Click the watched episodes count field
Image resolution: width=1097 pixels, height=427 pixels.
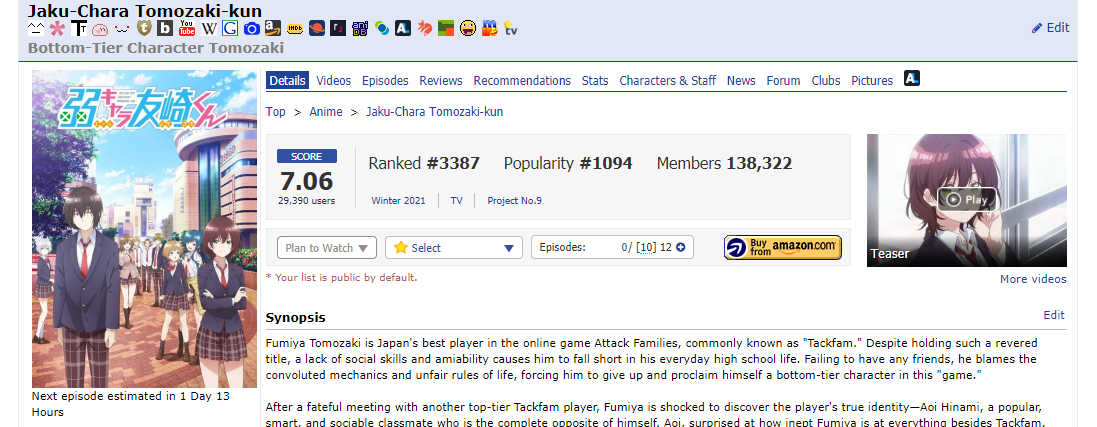coord(626,248)
